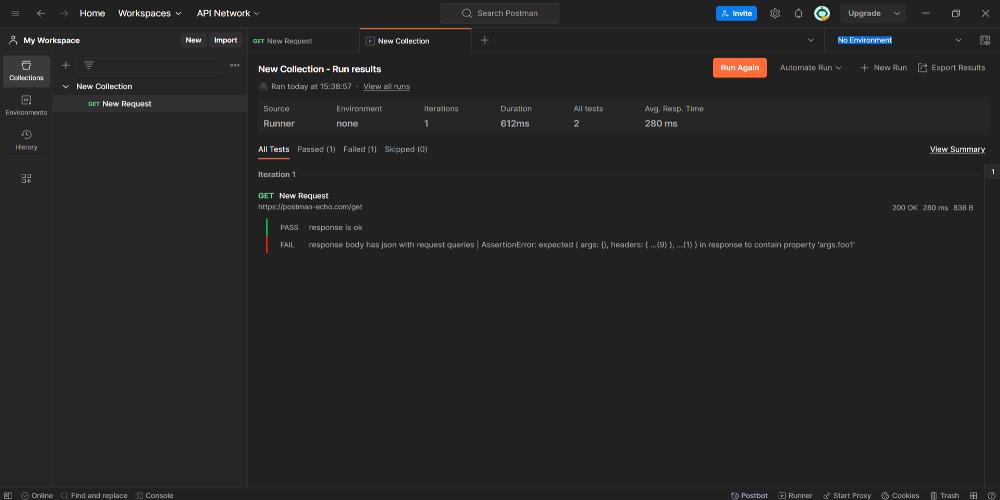Switch to the Failed (1) tab
1000x500 pixels.
[360, 149]
